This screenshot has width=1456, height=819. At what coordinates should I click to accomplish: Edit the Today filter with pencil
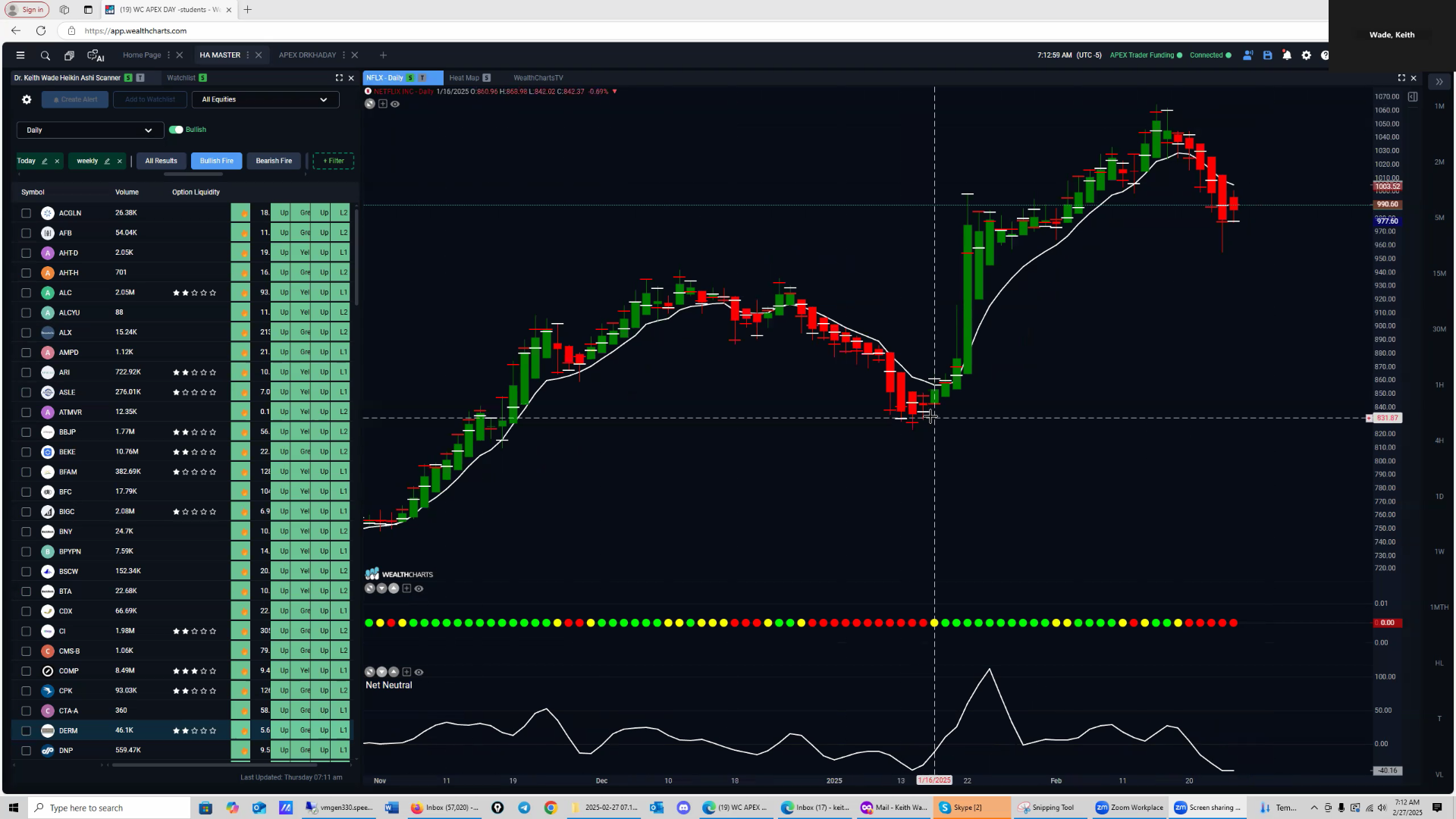(45, 161)
